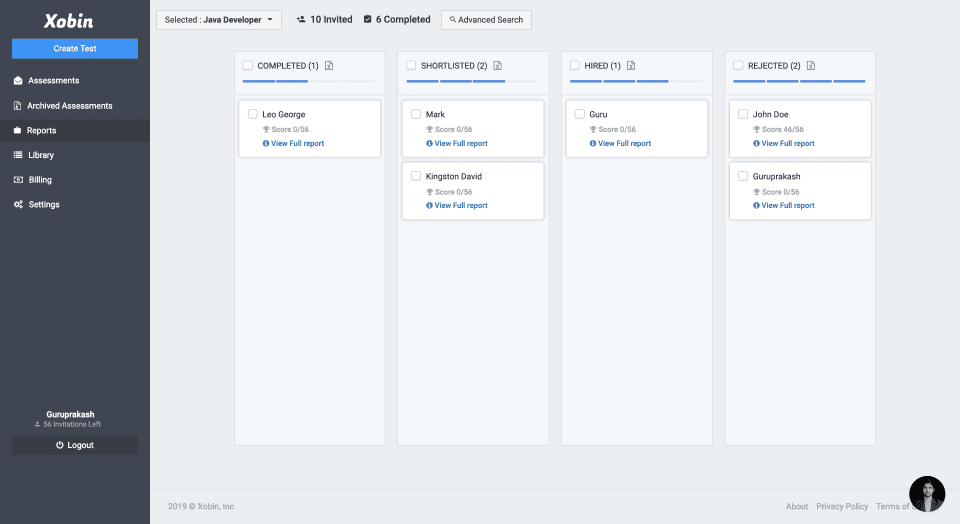Log out using the Logout button
960x524 pixels.
click(x=75, y=445)
